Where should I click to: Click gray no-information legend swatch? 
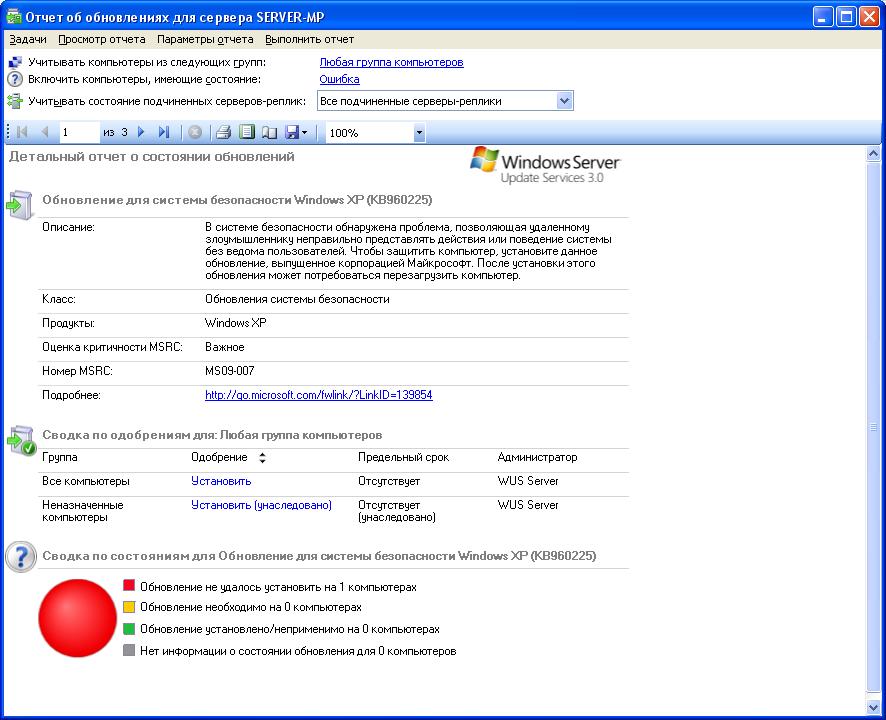click(x=129, y=650)
